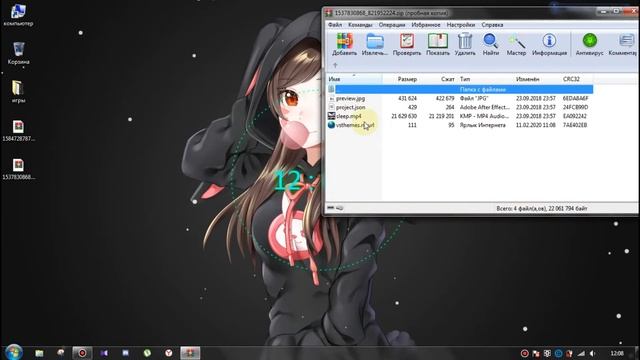Select the 1584728787 archive on desktop
Screen dimensions: 640x360
[x=18, y=131]
